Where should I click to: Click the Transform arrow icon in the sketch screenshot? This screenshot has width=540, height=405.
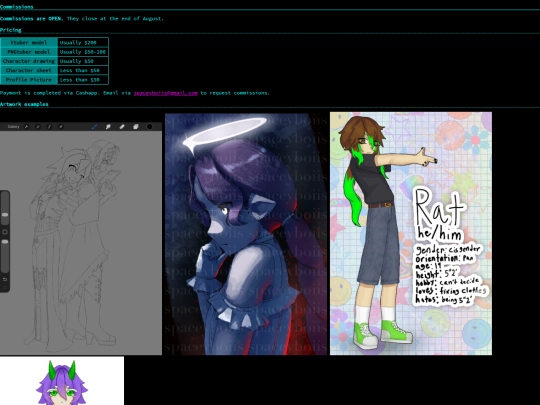61,127
